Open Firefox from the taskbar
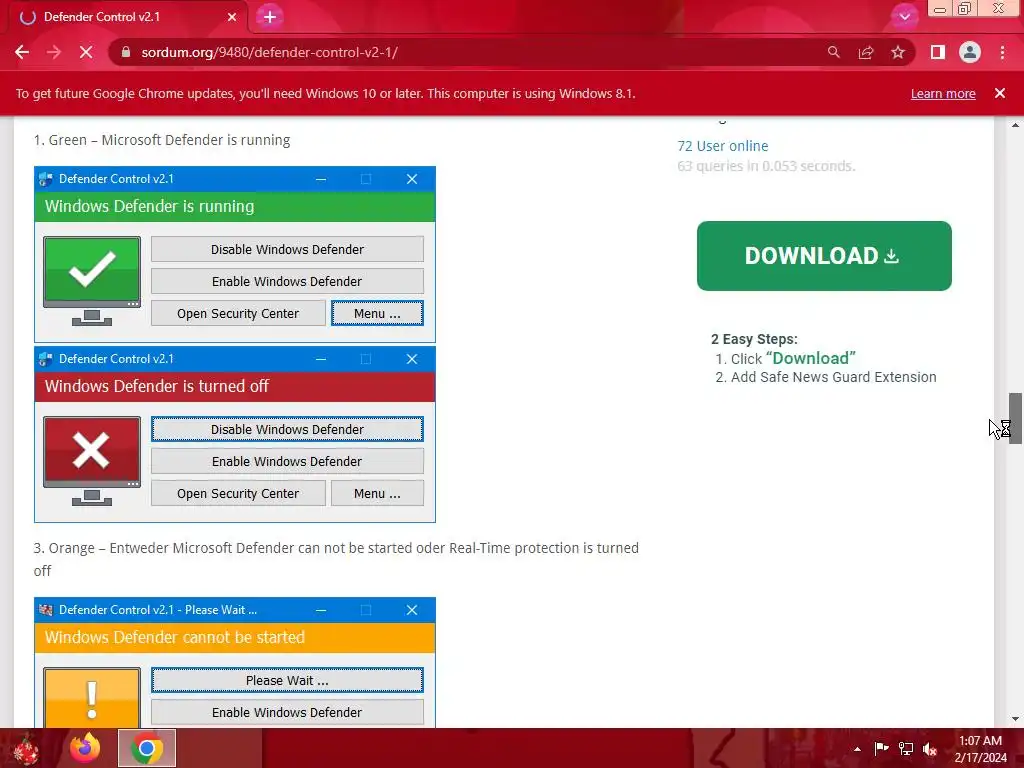Screen dimensions: 1024x768 click(86, 748)
